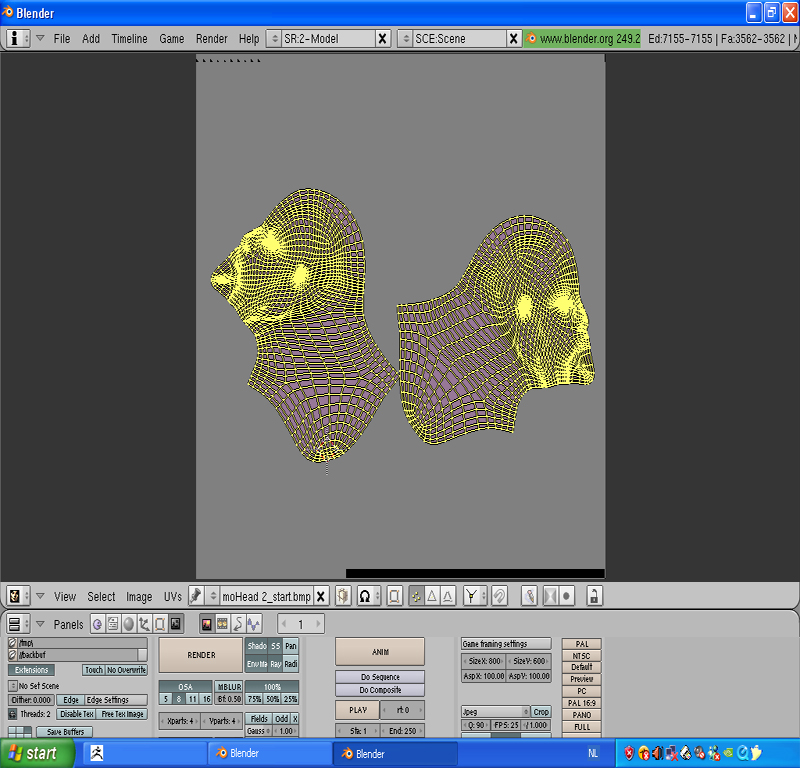Open the info window type selector
The image size is (800, 768).
18,38
